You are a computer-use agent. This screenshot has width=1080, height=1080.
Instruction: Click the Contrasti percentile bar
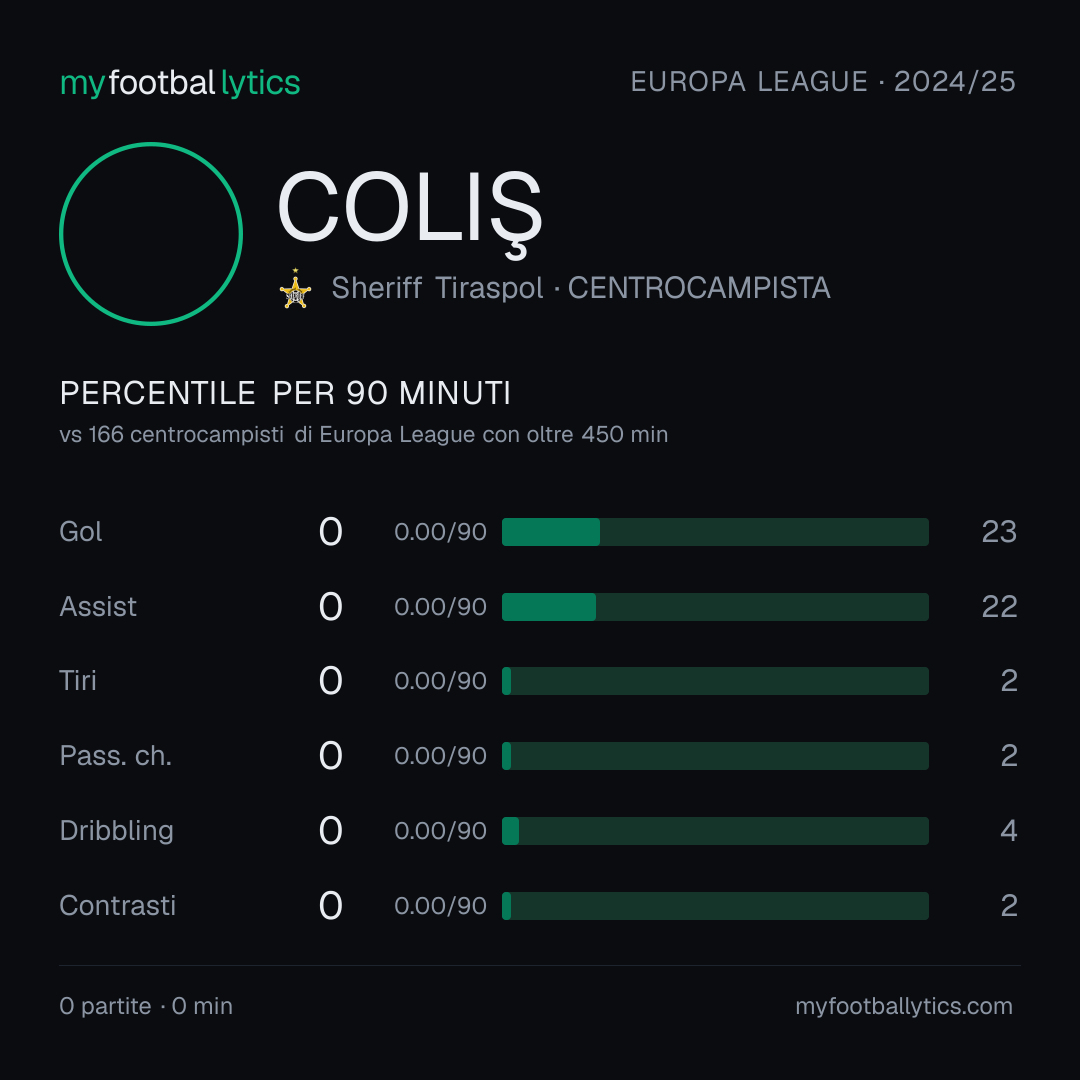(x=715, y=906)
